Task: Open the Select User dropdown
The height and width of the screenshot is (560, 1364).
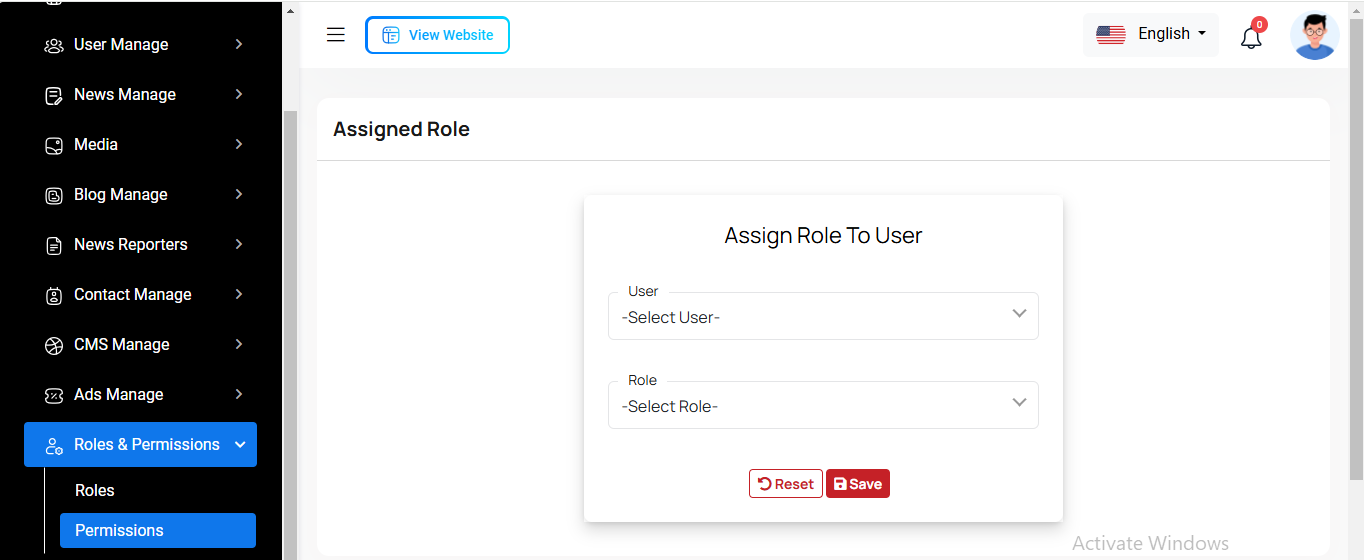Action: [822, 316]
